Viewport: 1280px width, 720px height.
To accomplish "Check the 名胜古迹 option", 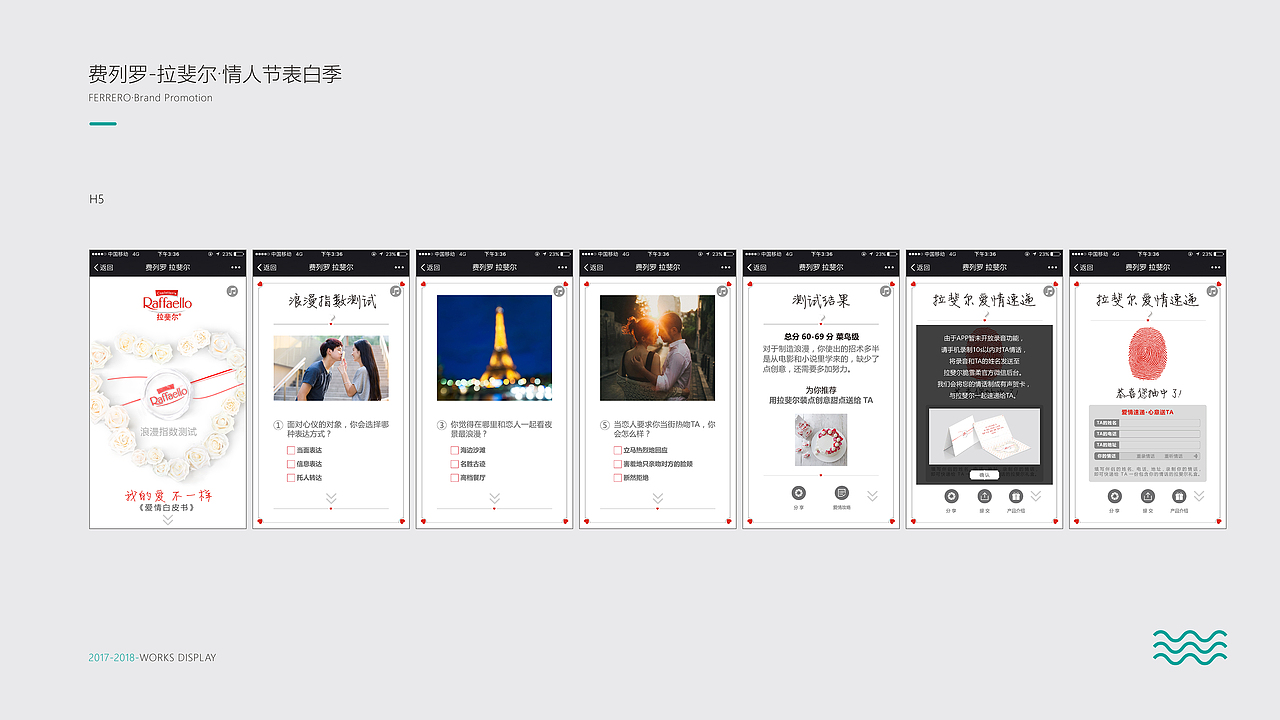I will click(x=454, y=464).
